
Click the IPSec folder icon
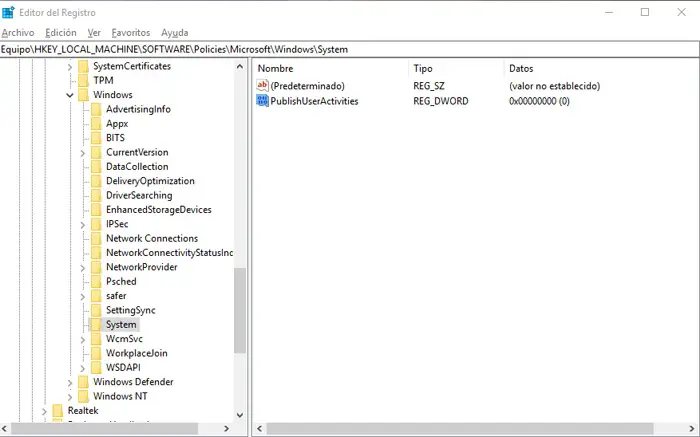click(96, 224)
